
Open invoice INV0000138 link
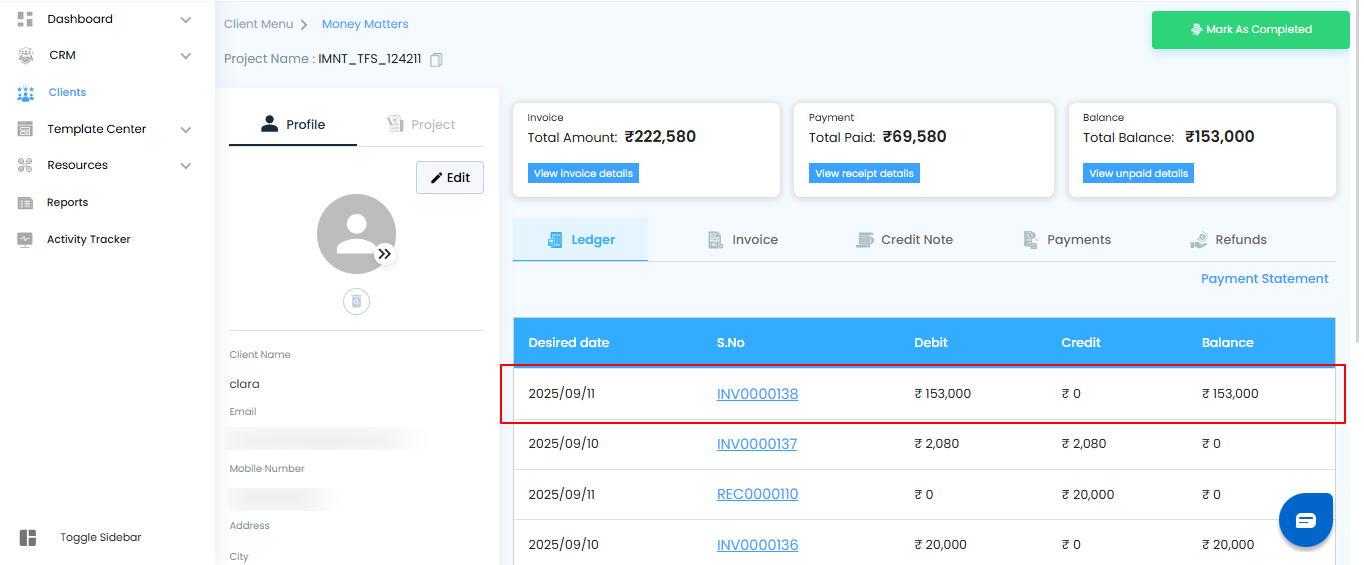(x=758, y=394)
